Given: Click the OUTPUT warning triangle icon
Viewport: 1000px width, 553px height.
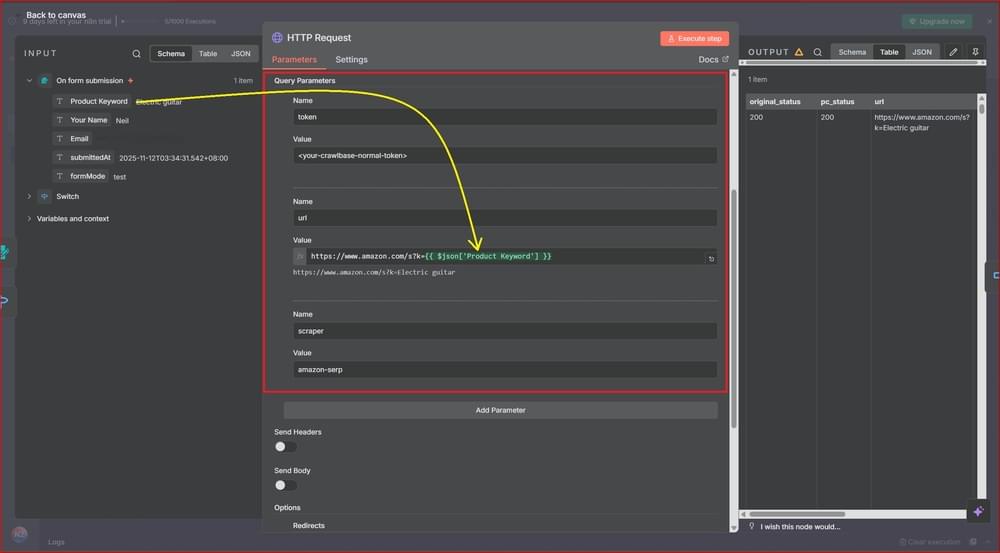Looking at the screenshot, I should (799, 52).
